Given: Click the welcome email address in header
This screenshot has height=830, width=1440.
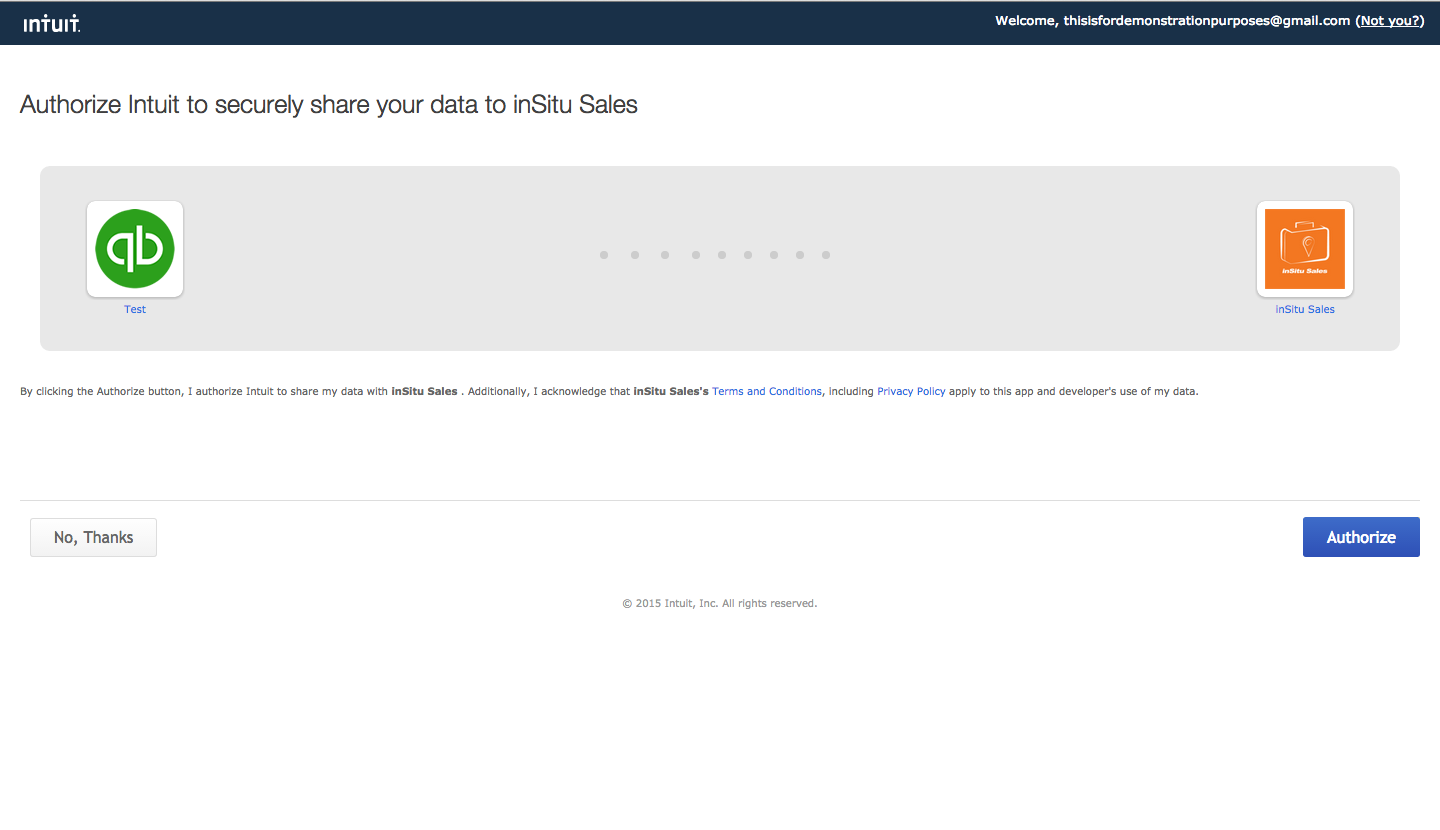Looking at the screenshot, I should [1207, 21].
